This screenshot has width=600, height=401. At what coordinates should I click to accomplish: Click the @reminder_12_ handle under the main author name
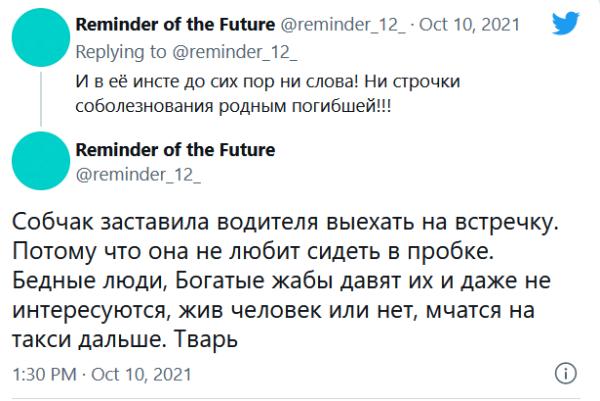[x=138, y=175]
